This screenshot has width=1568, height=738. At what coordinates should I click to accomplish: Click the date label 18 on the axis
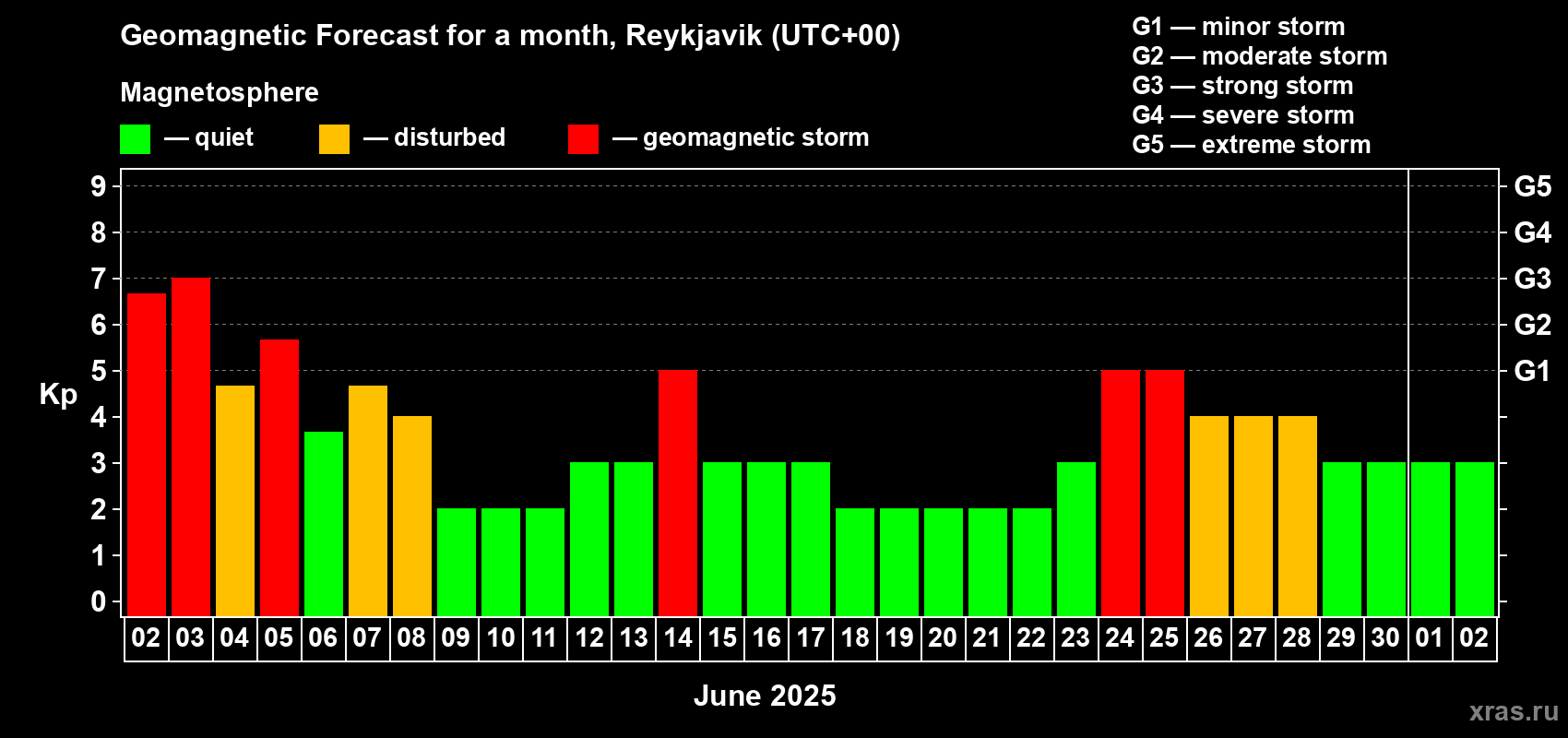(855, 638)
